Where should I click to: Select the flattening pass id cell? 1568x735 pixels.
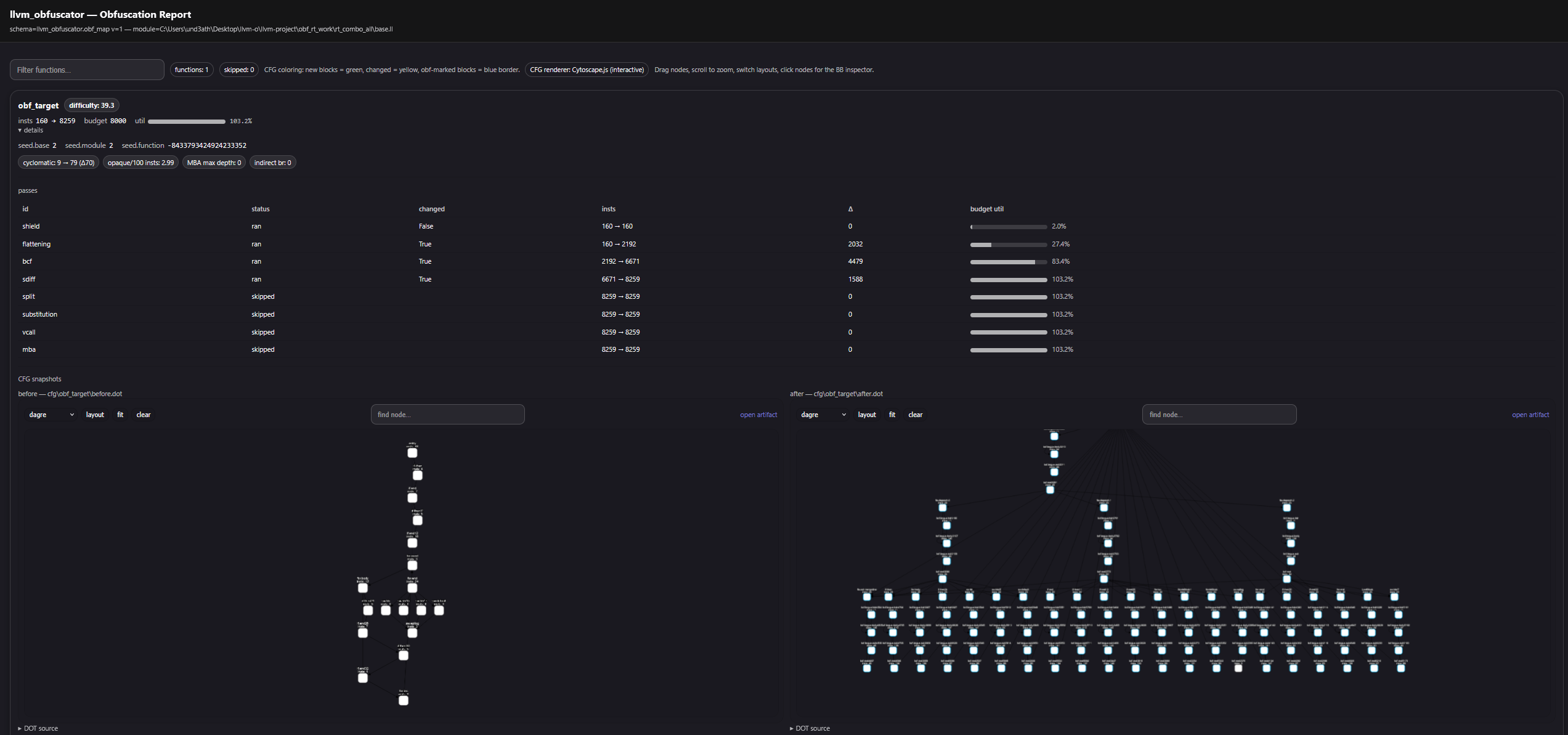36,244
